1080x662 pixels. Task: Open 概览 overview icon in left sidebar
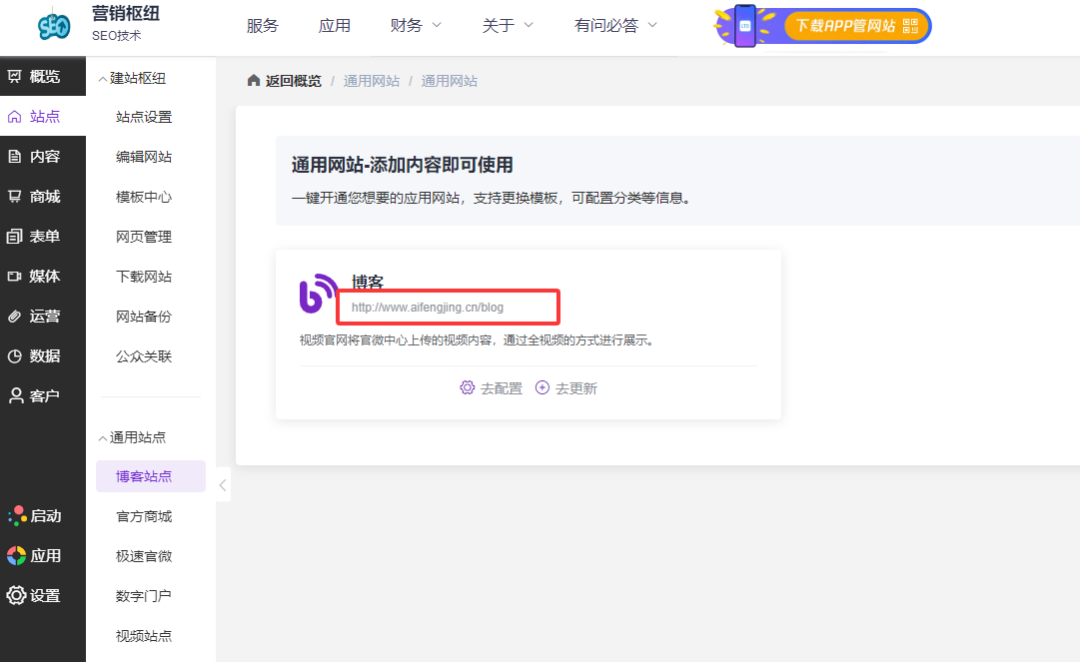(x=14, y=76)
